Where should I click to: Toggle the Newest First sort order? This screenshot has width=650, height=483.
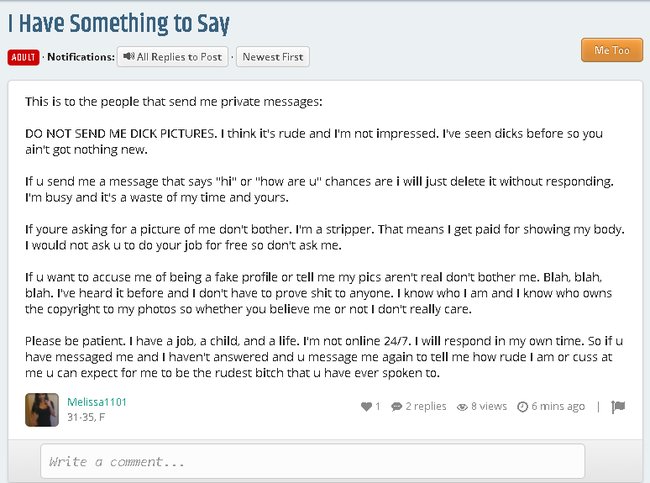click(x=273, y=57)
